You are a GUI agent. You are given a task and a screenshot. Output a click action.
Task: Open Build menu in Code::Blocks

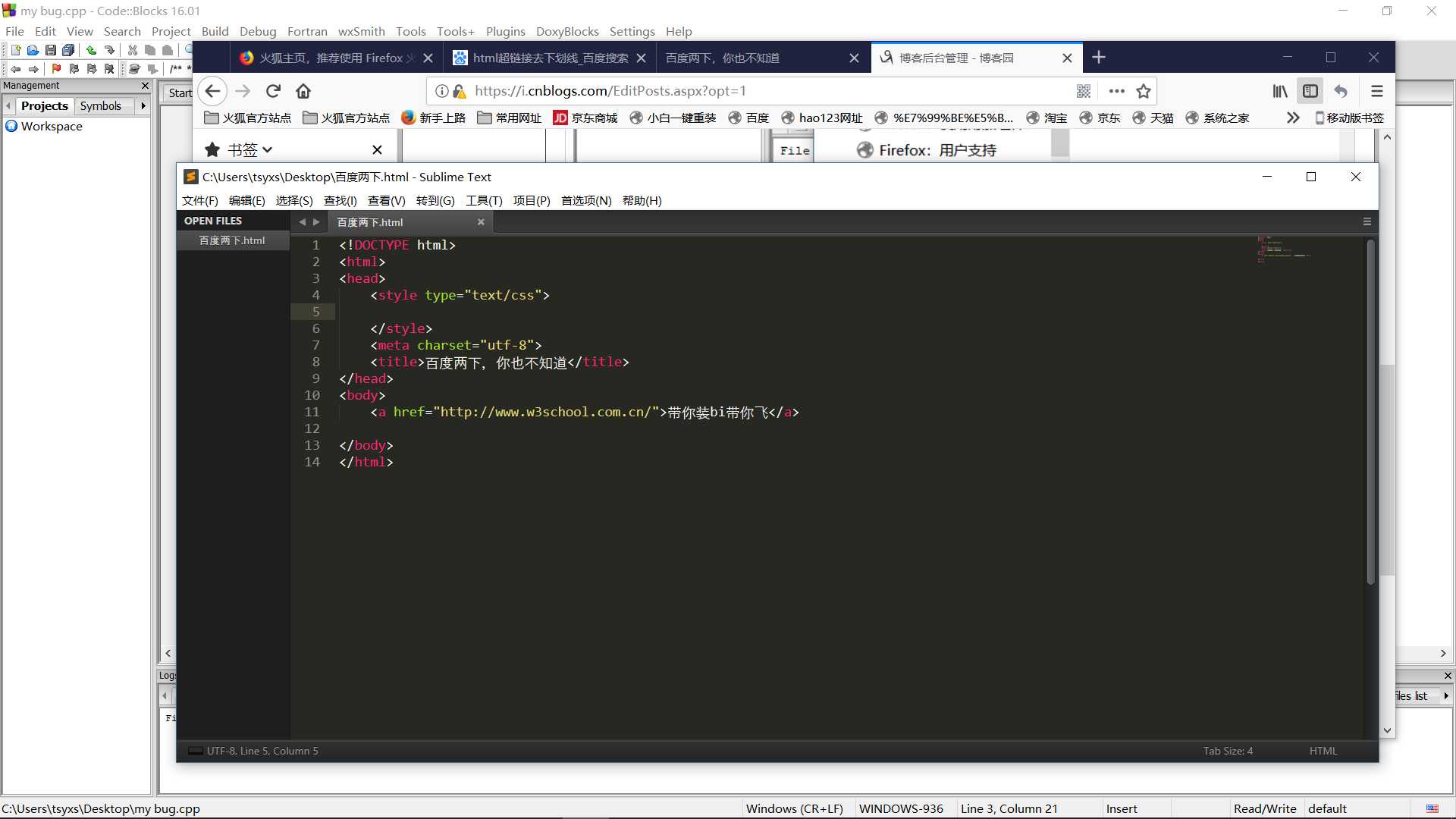click(215, 32)
